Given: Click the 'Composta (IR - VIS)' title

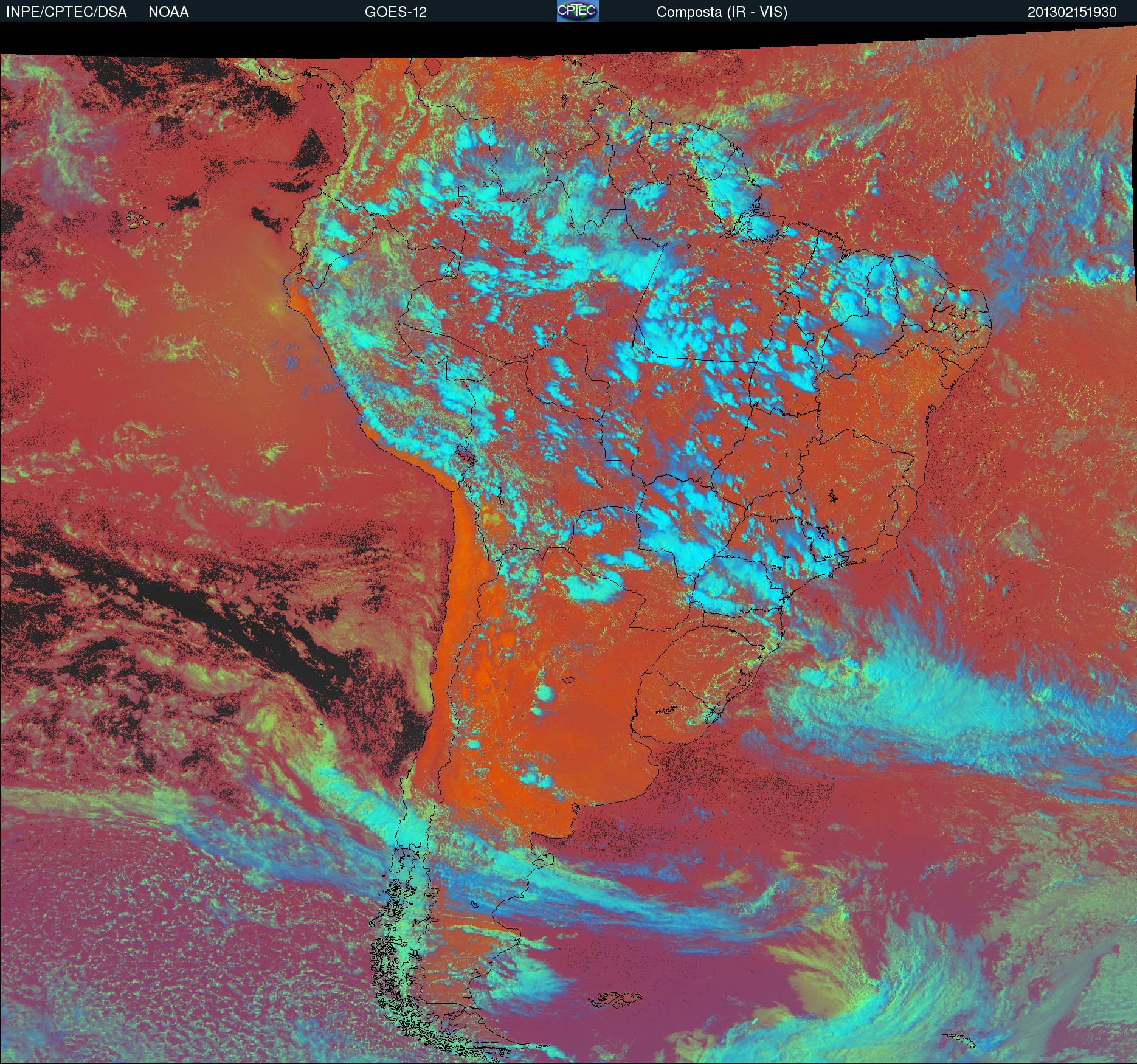Looking at the screenshot, I should [722, 12].
